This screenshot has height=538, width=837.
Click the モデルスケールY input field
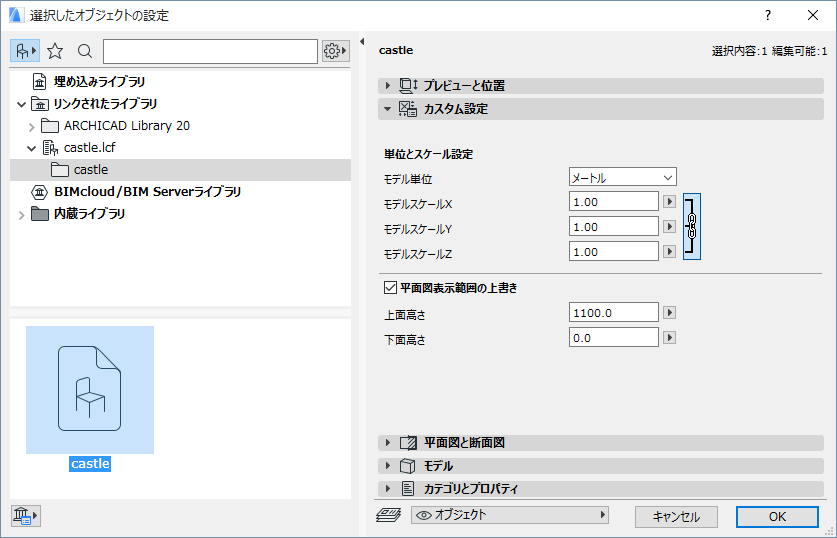pos(613,227)
